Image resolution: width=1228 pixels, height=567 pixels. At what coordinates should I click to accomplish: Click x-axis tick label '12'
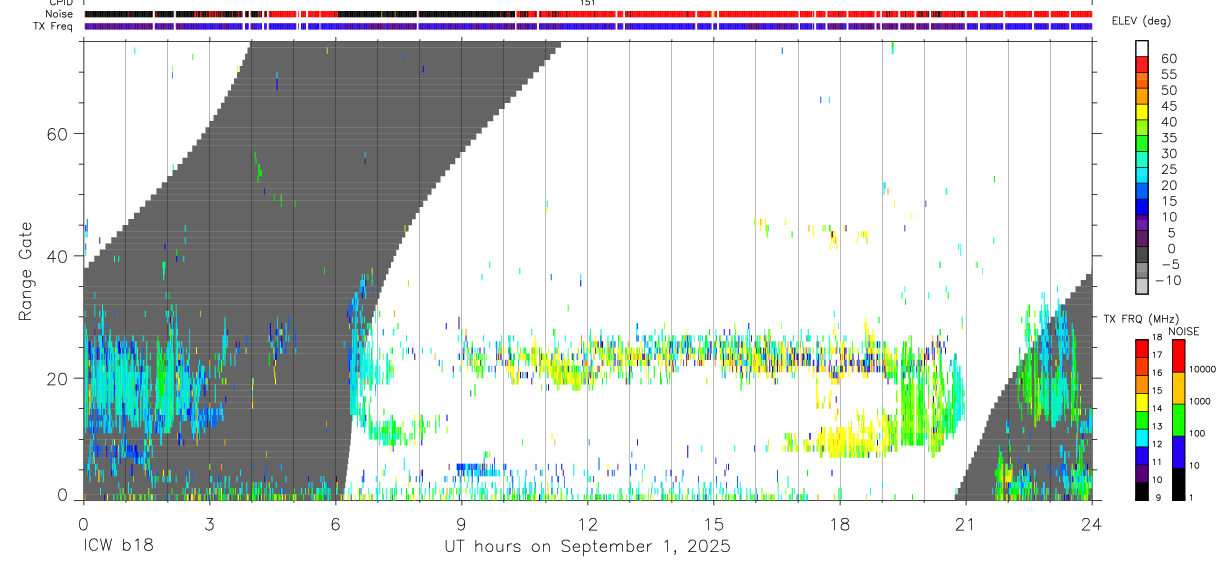pos(588,523)
